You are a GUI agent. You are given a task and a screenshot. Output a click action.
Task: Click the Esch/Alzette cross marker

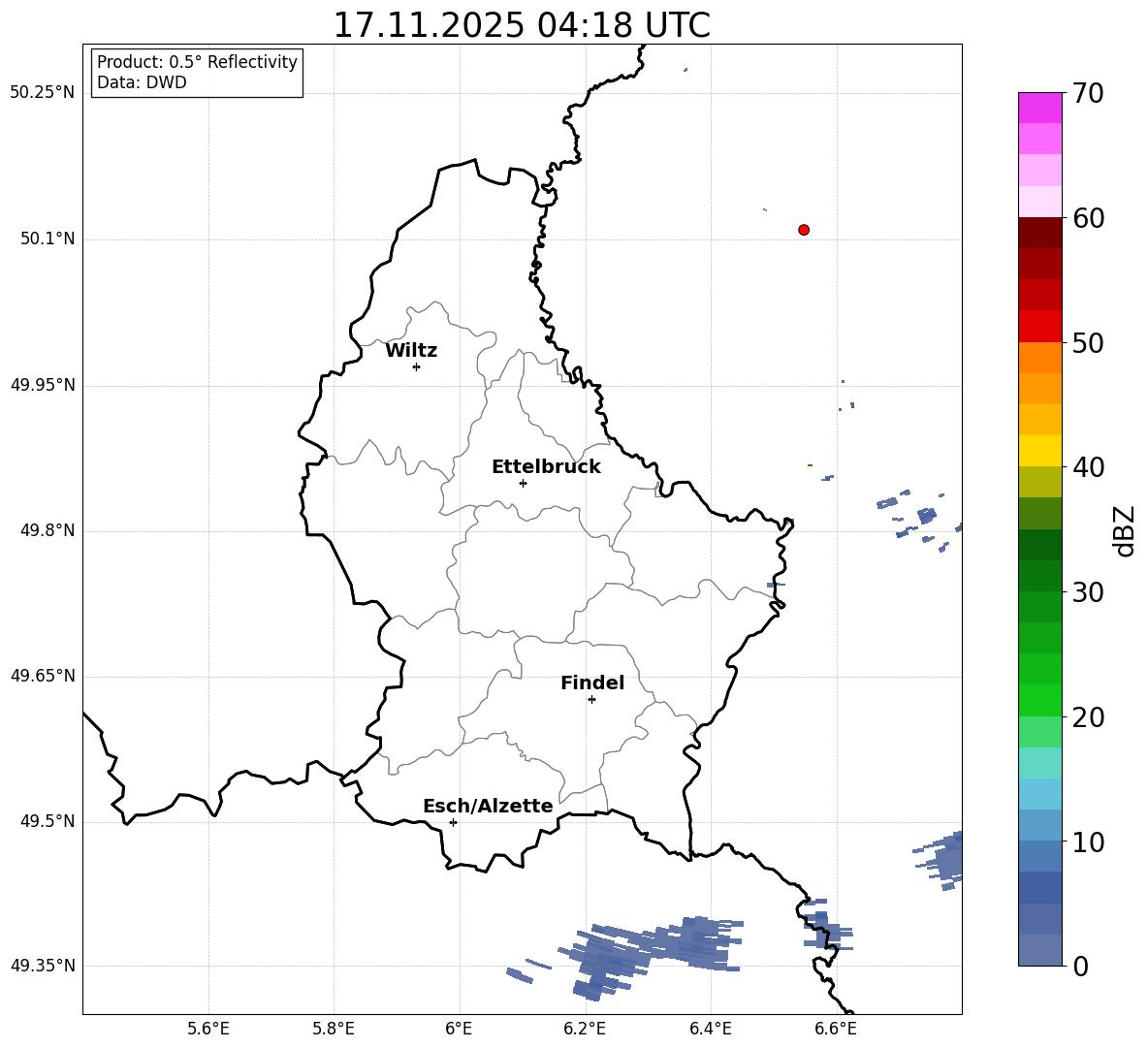pos(453,822)
